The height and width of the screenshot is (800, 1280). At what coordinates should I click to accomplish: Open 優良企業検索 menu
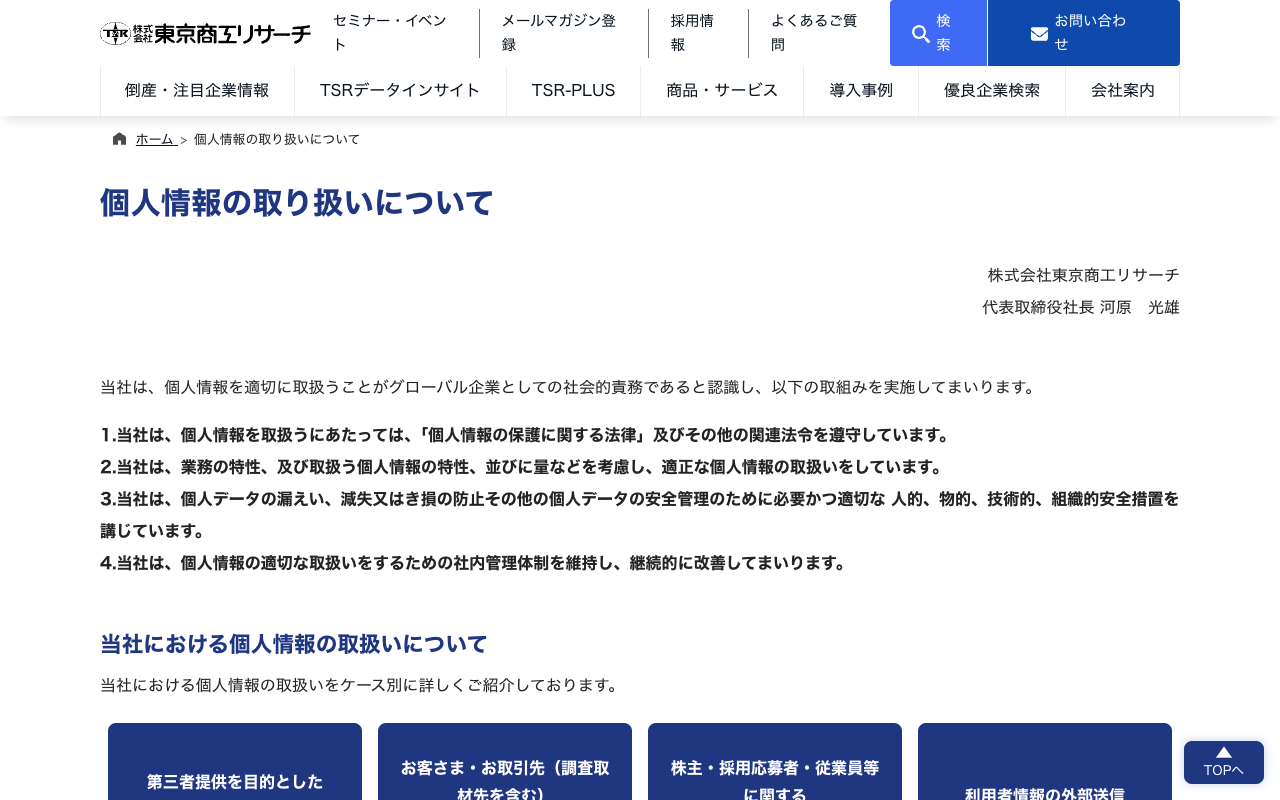992,91
